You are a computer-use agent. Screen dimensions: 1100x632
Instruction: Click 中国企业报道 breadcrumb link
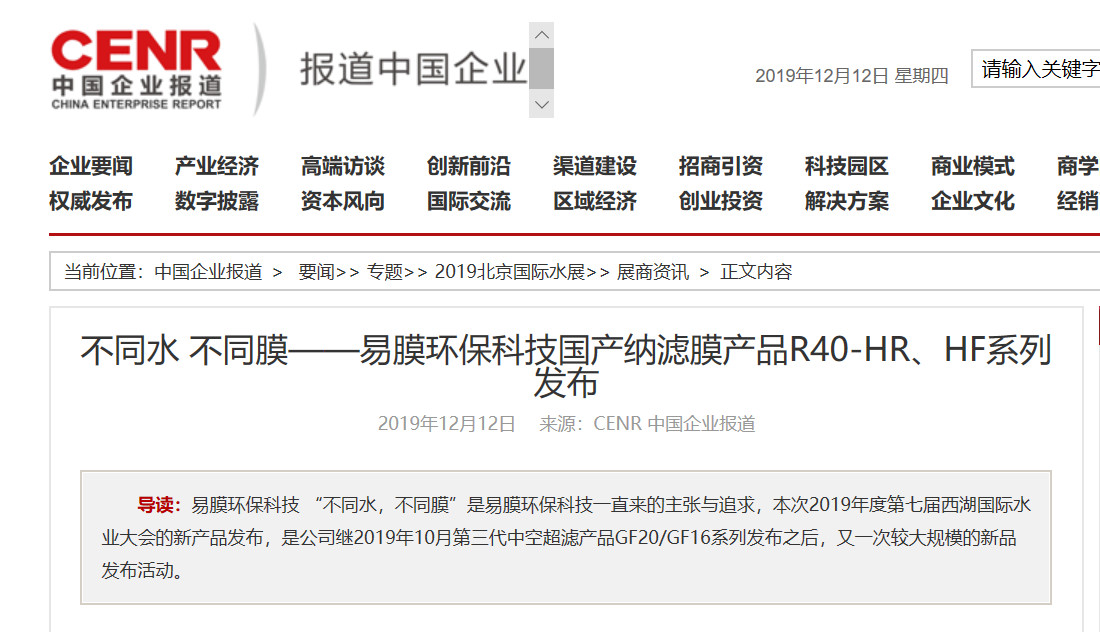click(x=208, y=272)
